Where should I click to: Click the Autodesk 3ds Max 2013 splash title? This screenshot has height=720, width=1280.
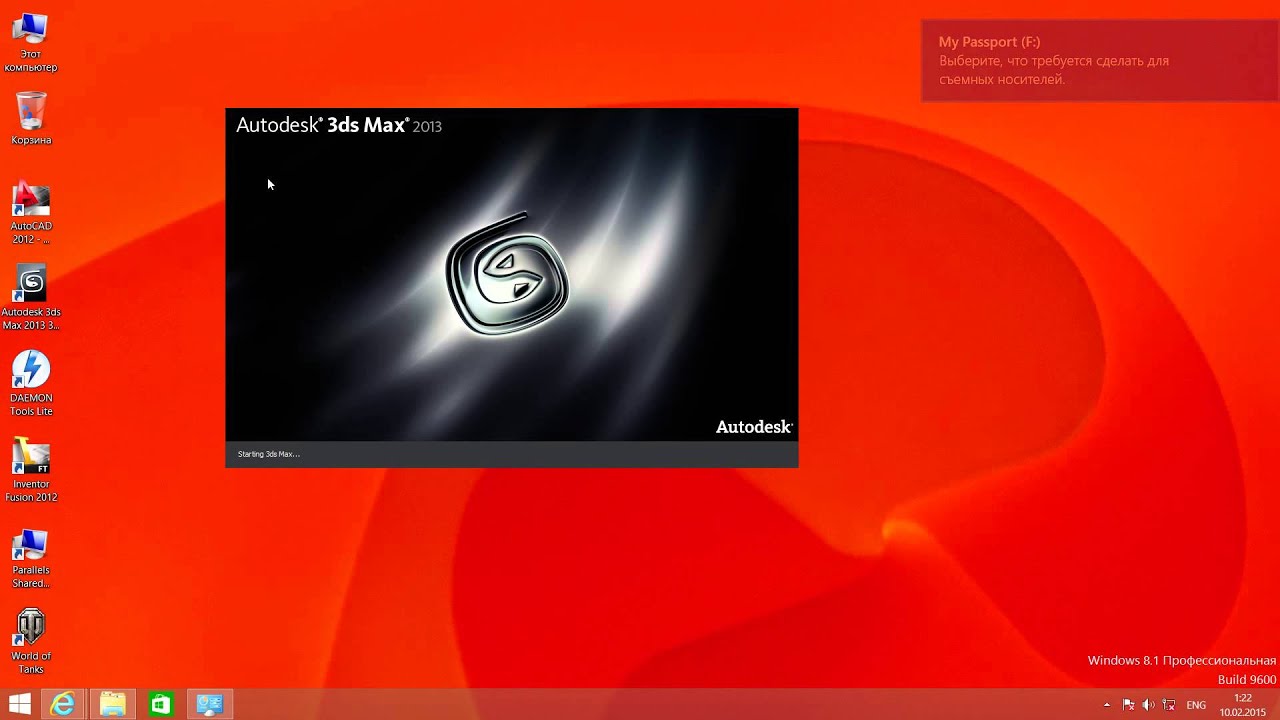(x=339, y=125)
